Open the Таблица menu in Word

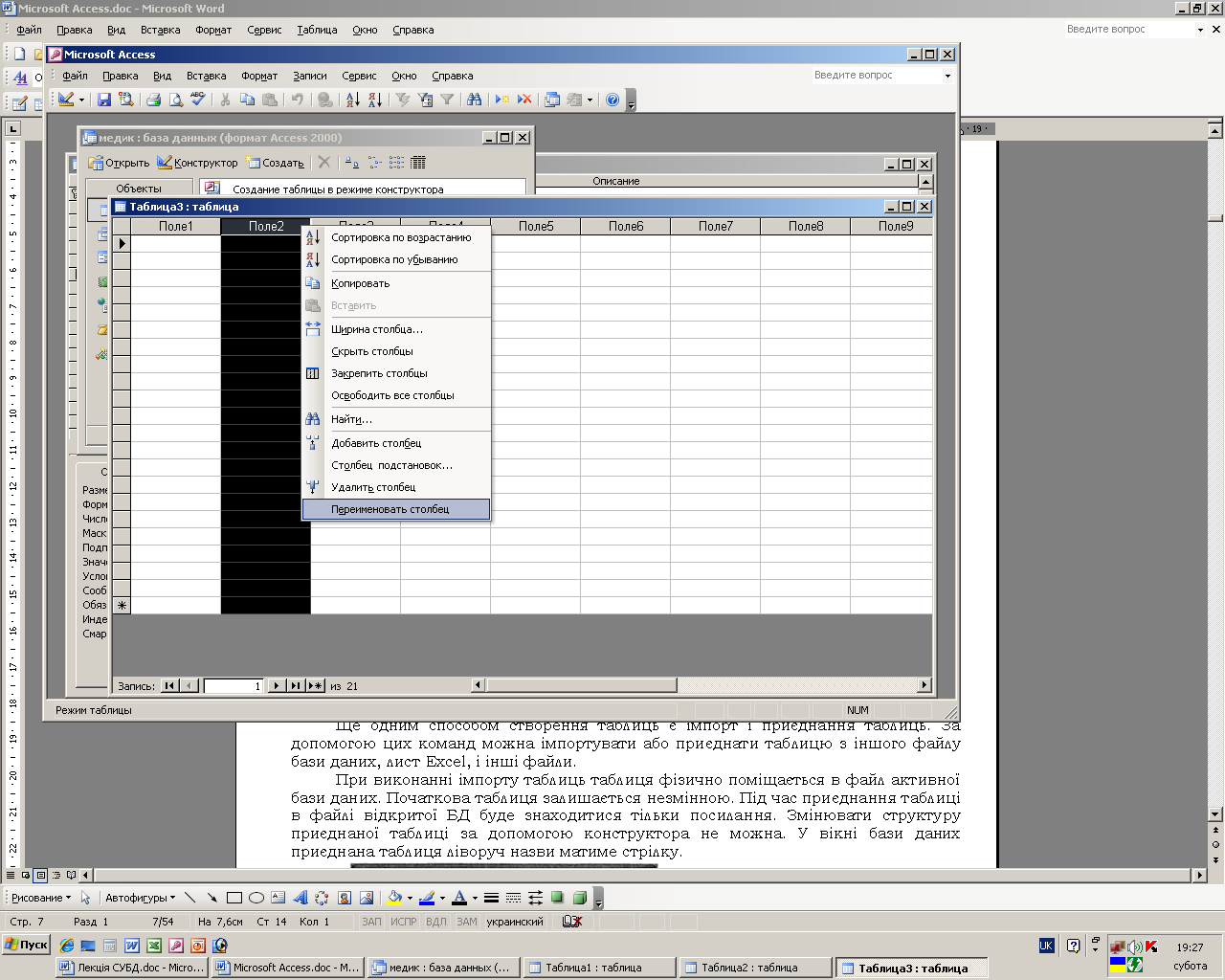pos(317,30)
